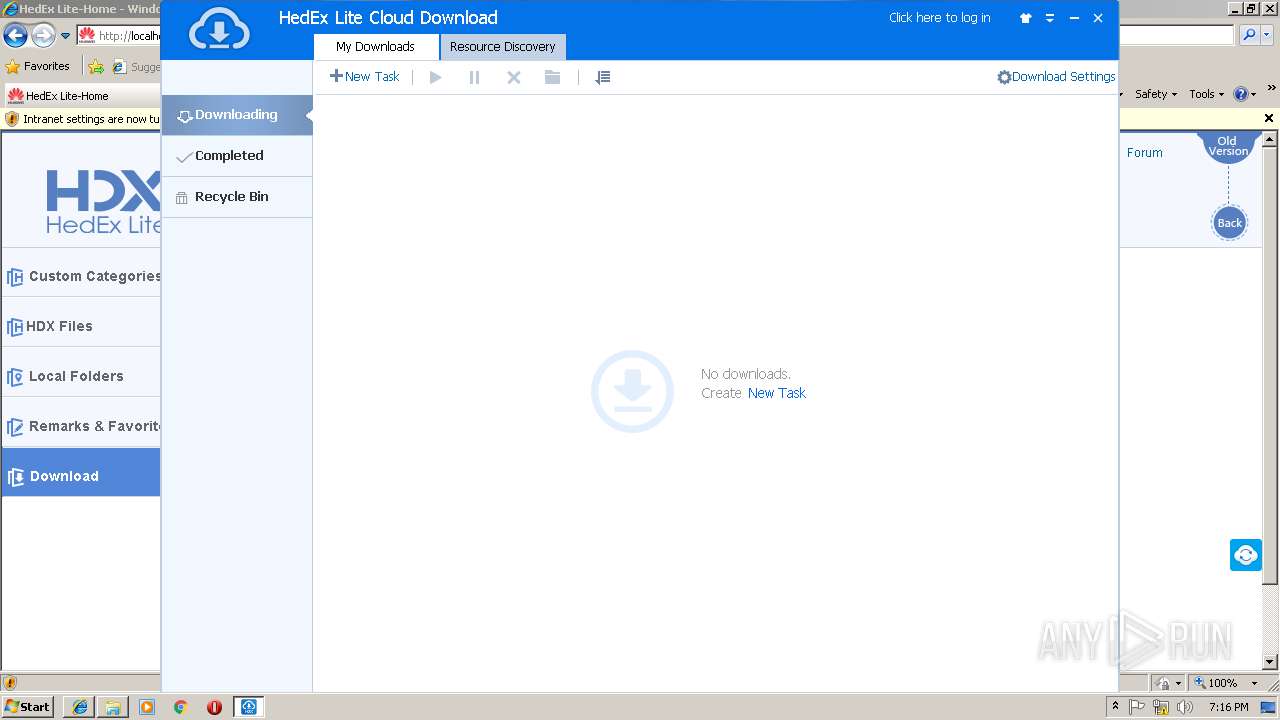Show hidden tray icons arrow
This screenshot has height=720, width=1280.
coord(1115,707)
